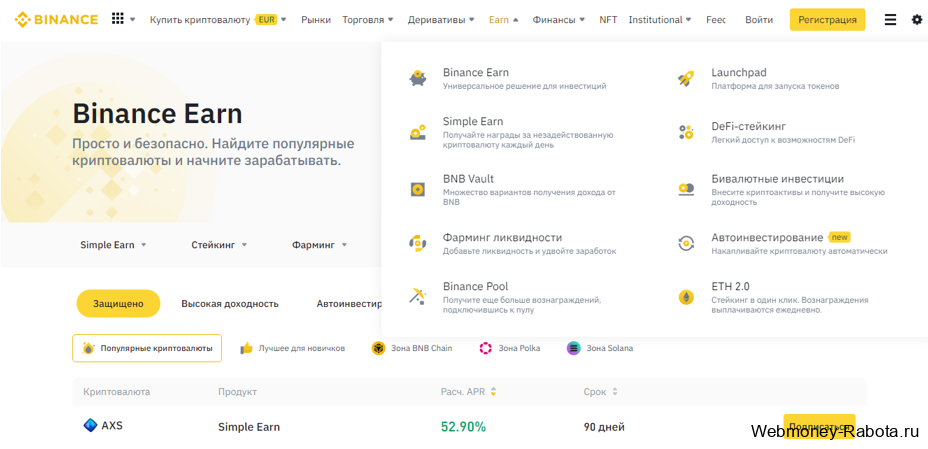Click the Launchpad rocket icon
Viewport: 928px width, 449px height.
686,78
